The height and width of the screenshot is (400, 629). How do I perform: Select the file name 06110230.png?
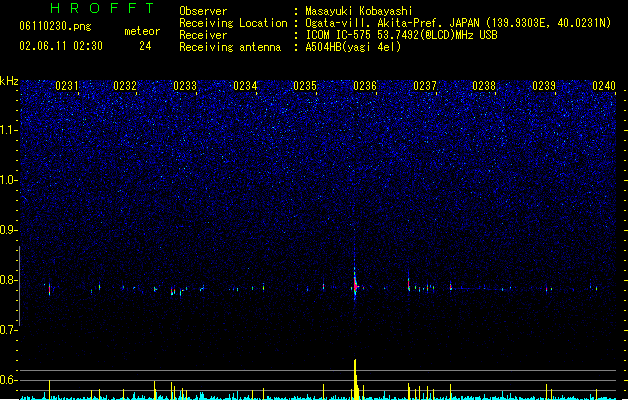tap(55, 26)
